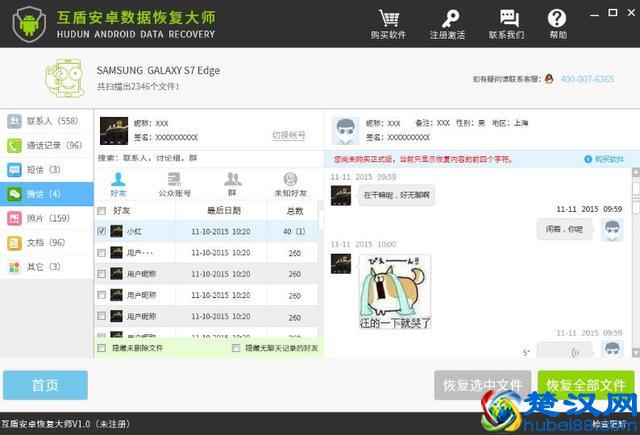Open the 购买软件 shopping cart icon
The width and height of the screenshot is (640, 435).
click(388, 18)
